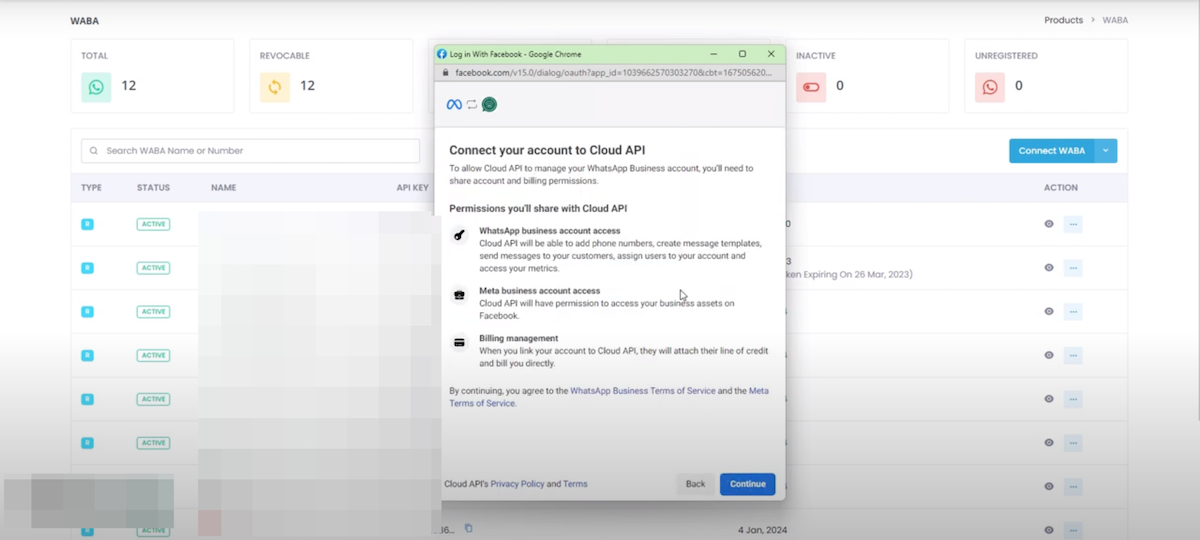This screenshot has height=540, width=1200.
Task: Open the more-actions menu in sixth table row
Action: [1073, 442]
